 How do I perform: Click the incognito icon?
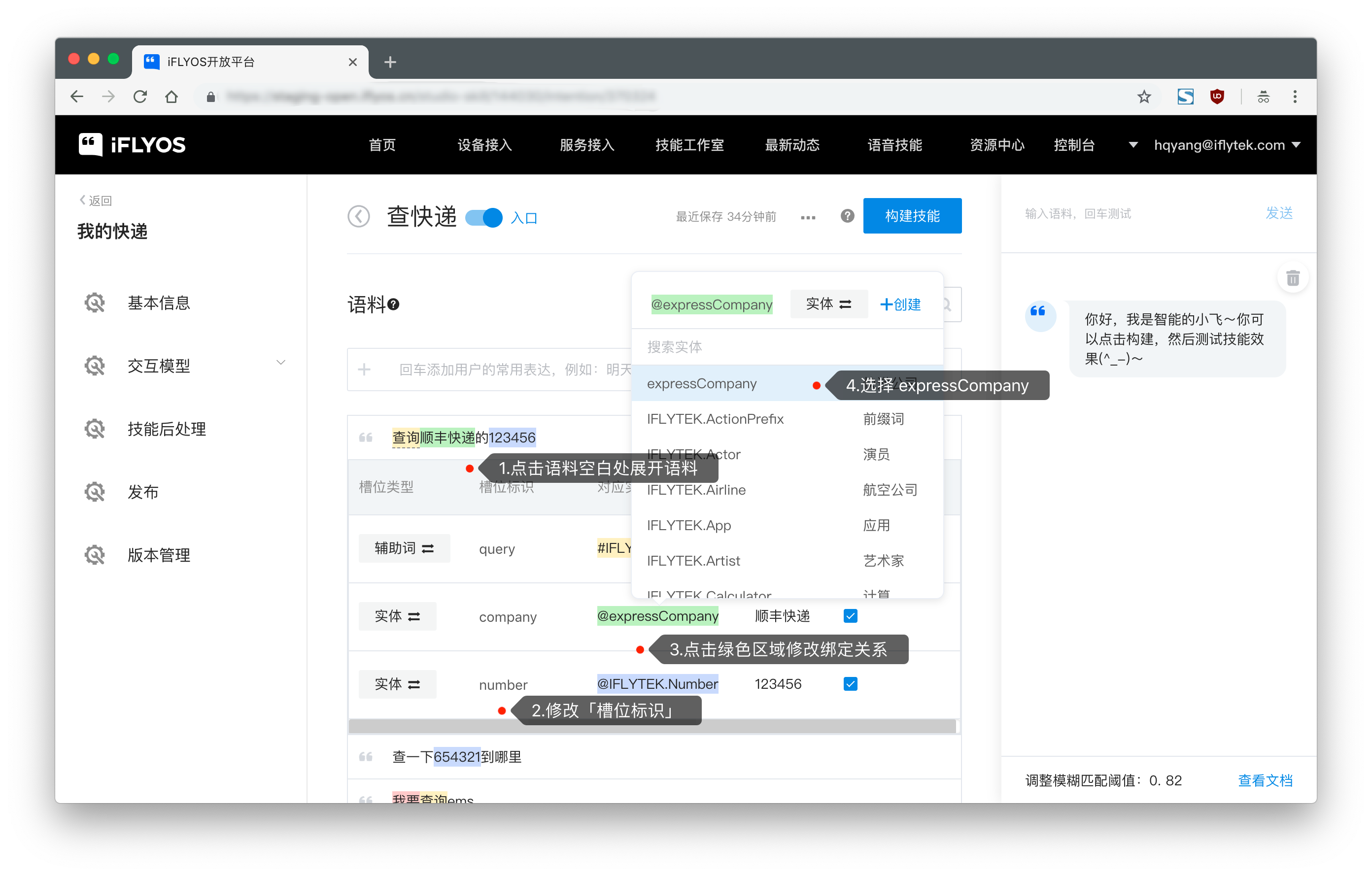pyautogui.click(x=1263, y=96)
